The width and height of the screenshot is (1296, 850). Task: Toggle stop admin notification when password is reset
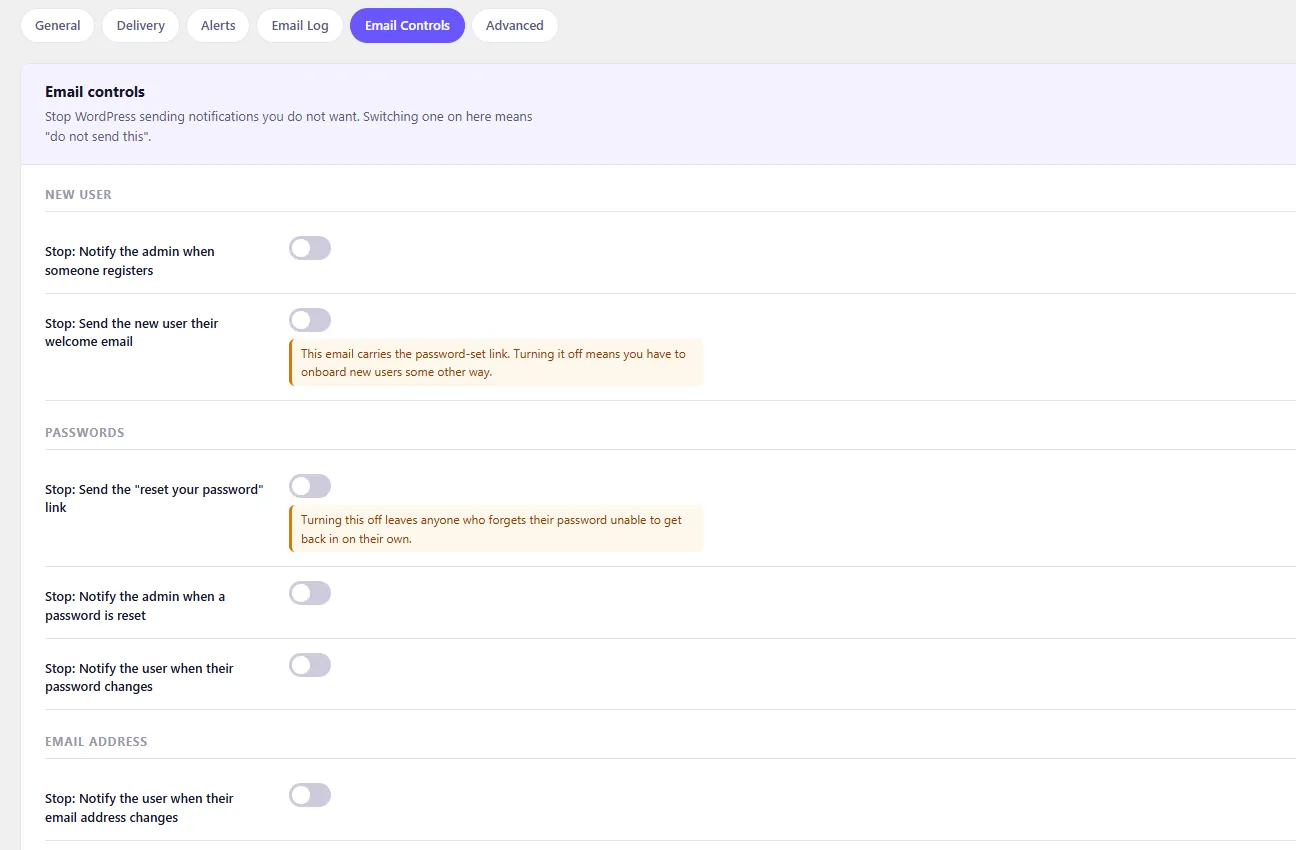pos(310,593)
